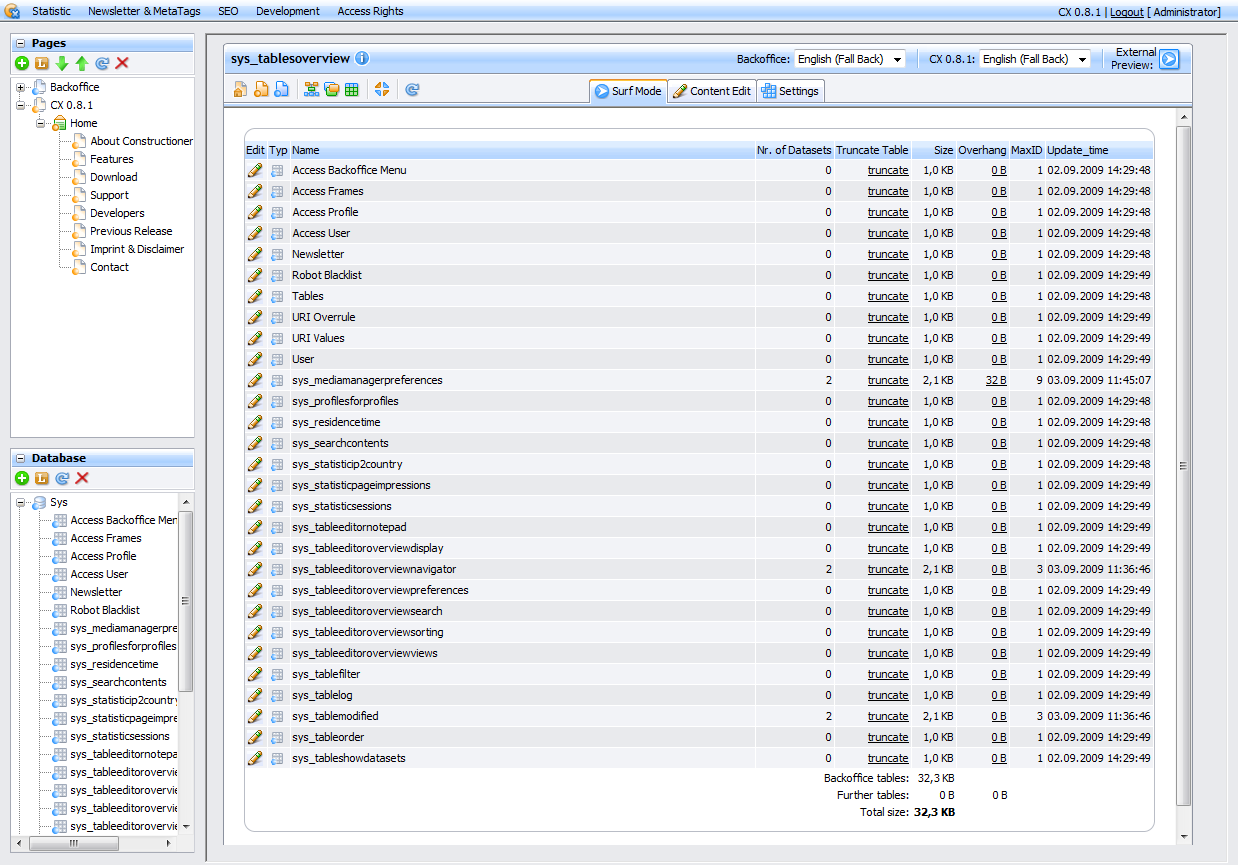Click the Database tree horizontal scrollbar
The image size is (1238, 865).
[72, 843]
